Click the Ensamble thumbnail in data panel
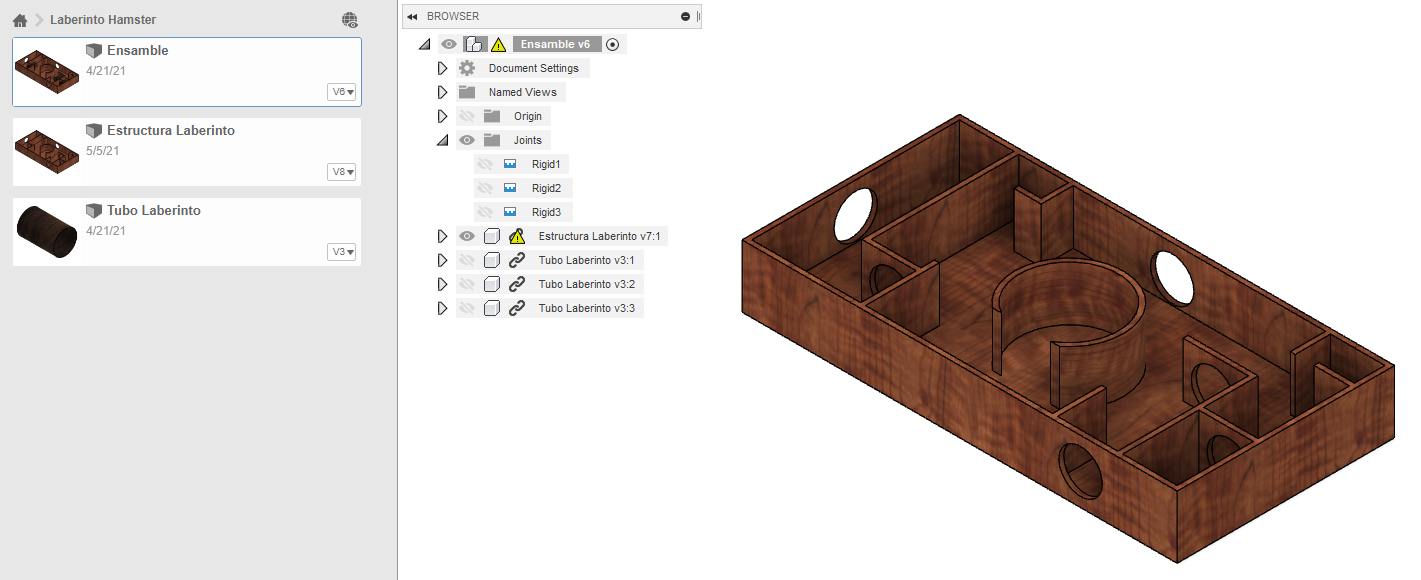 pos(47,71)
